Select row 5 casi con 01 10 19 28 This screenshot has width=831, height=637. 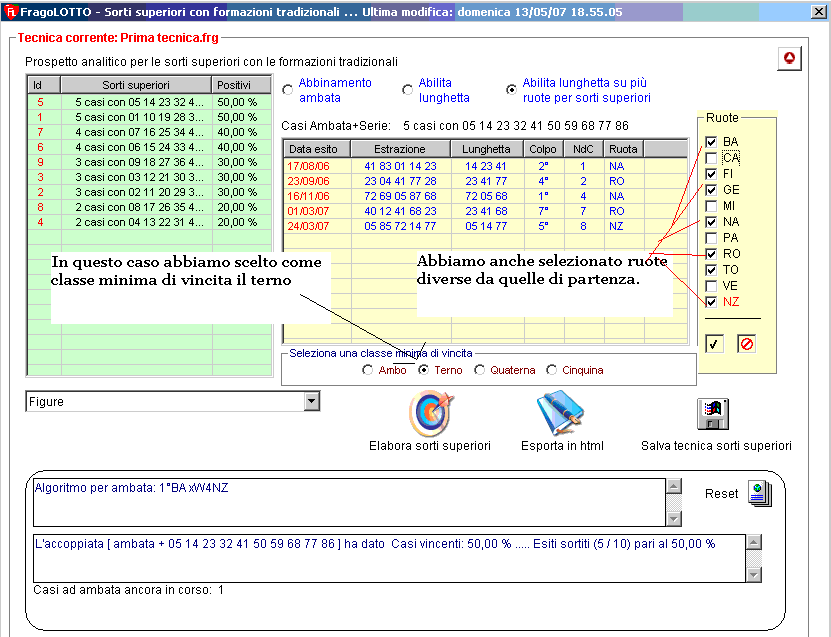(x=138, y=117)
